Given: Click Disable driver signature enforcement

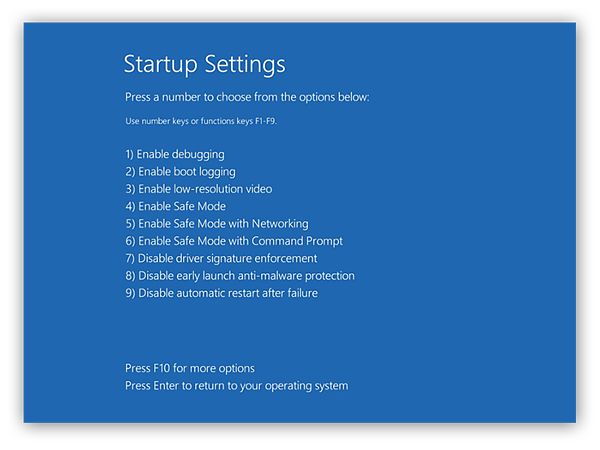Looking at the screenshot, I should click(221, 259).
